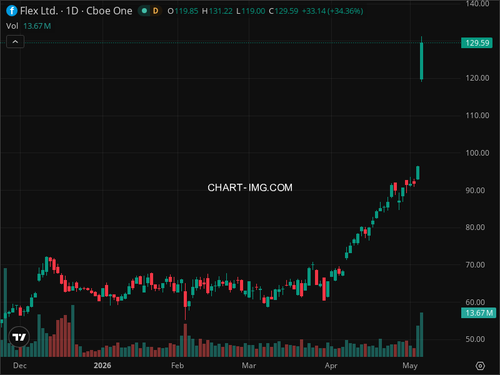500x375 pixels.
Task: Open chart settings gear icon
Action: coord(480,366)
